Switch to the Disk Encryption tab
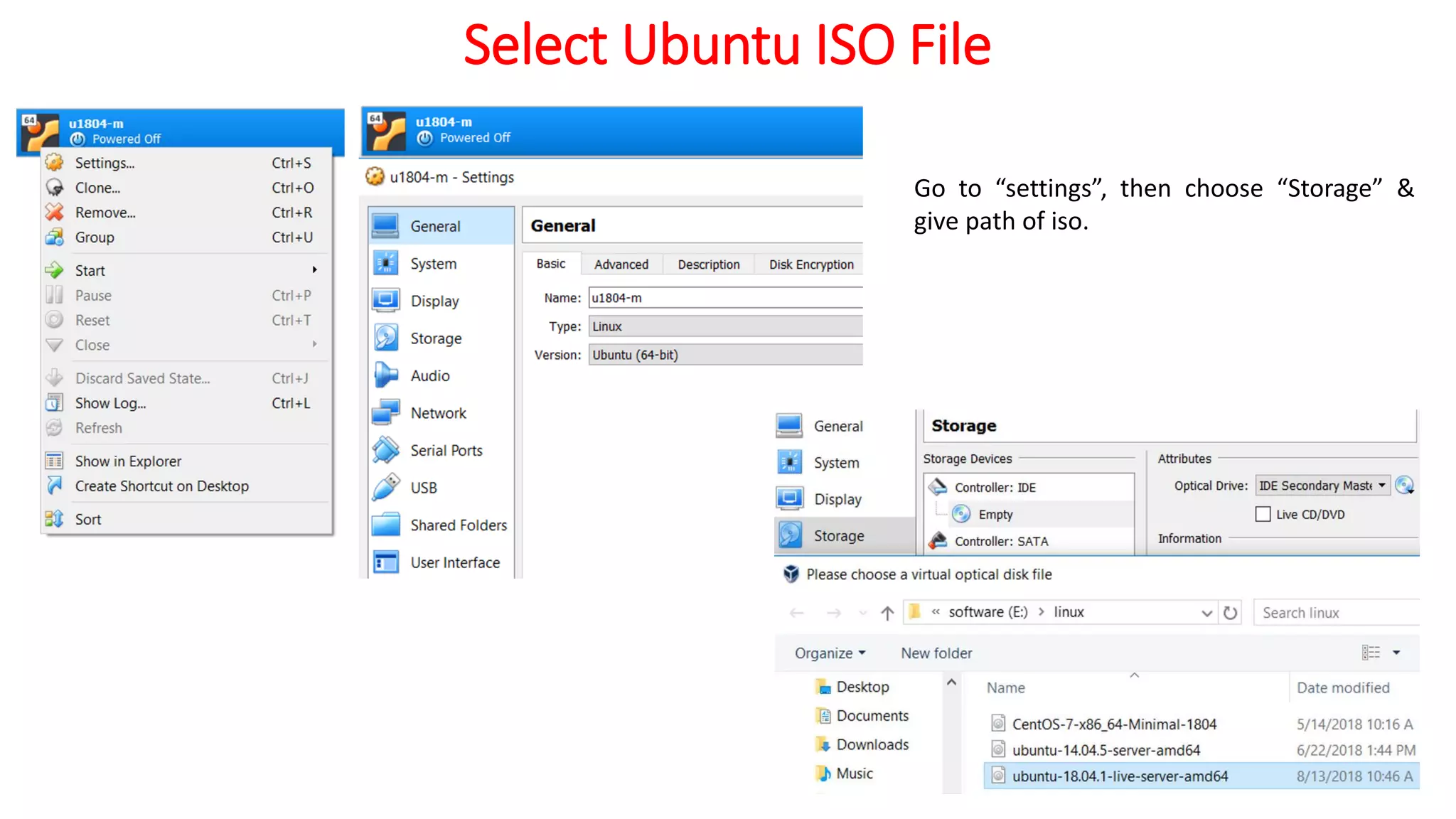This screenshot has height=819, width=1456. pos(810,264)
